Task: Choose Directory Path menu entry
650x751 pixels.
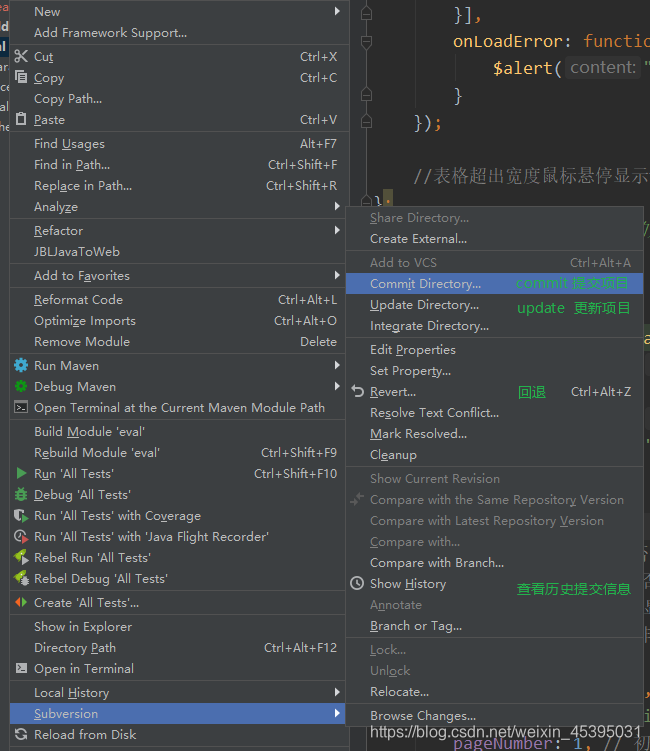Action: coord(177,648)
